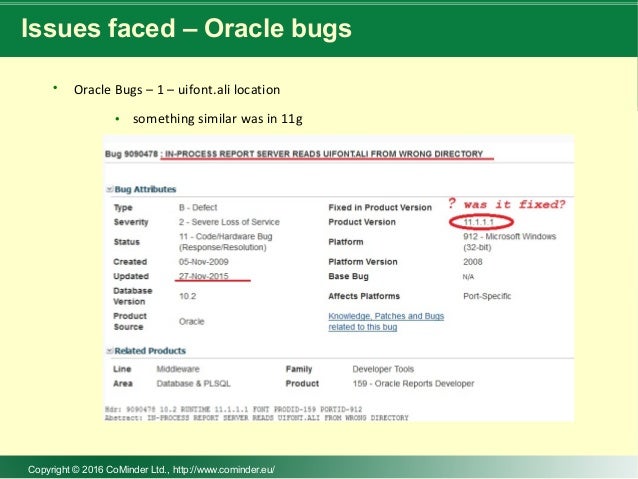Click Platform Version value 2008

(x=472, y=262)
